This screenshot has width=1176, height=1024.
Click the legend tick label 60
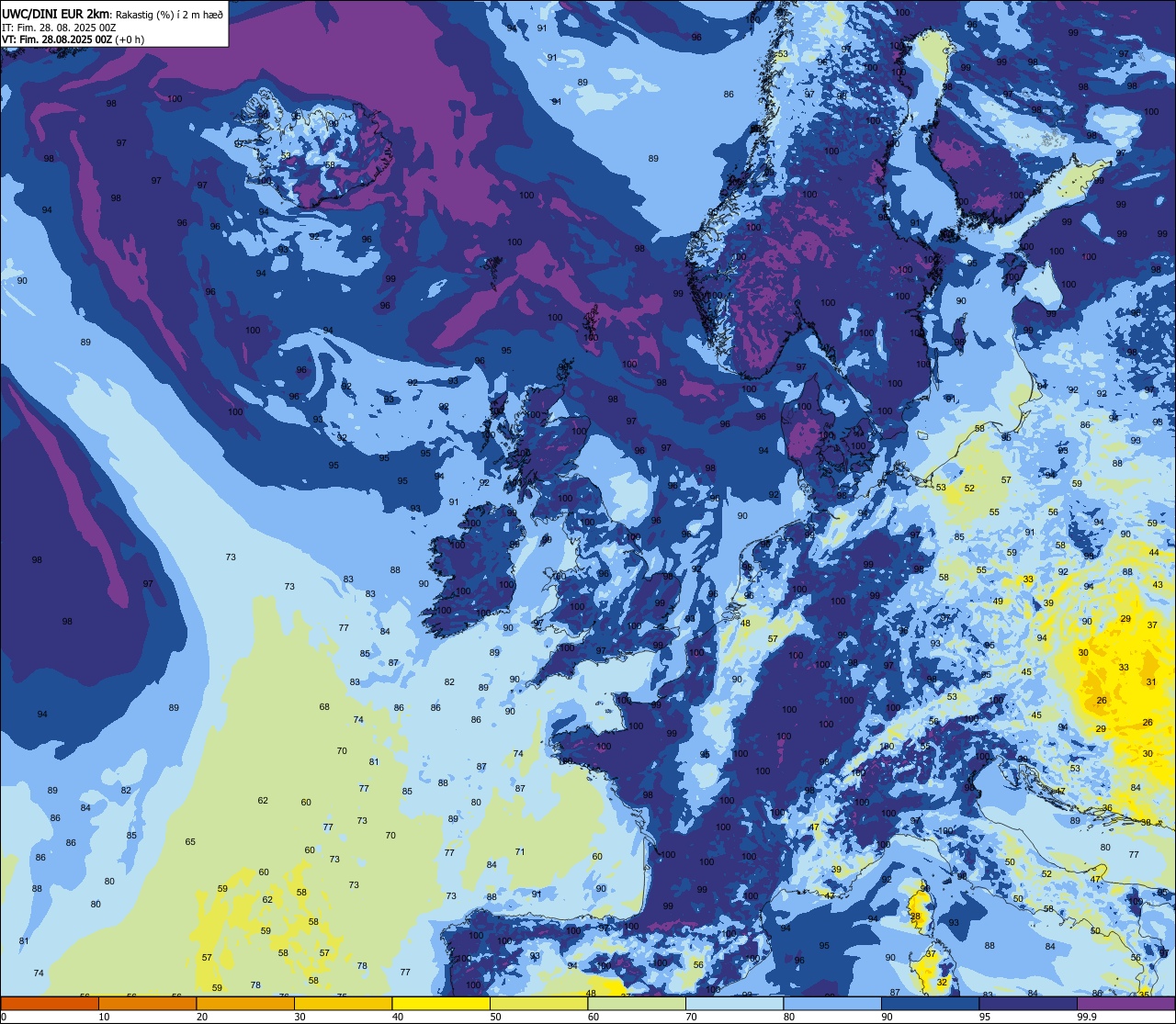click(594, 1017)
